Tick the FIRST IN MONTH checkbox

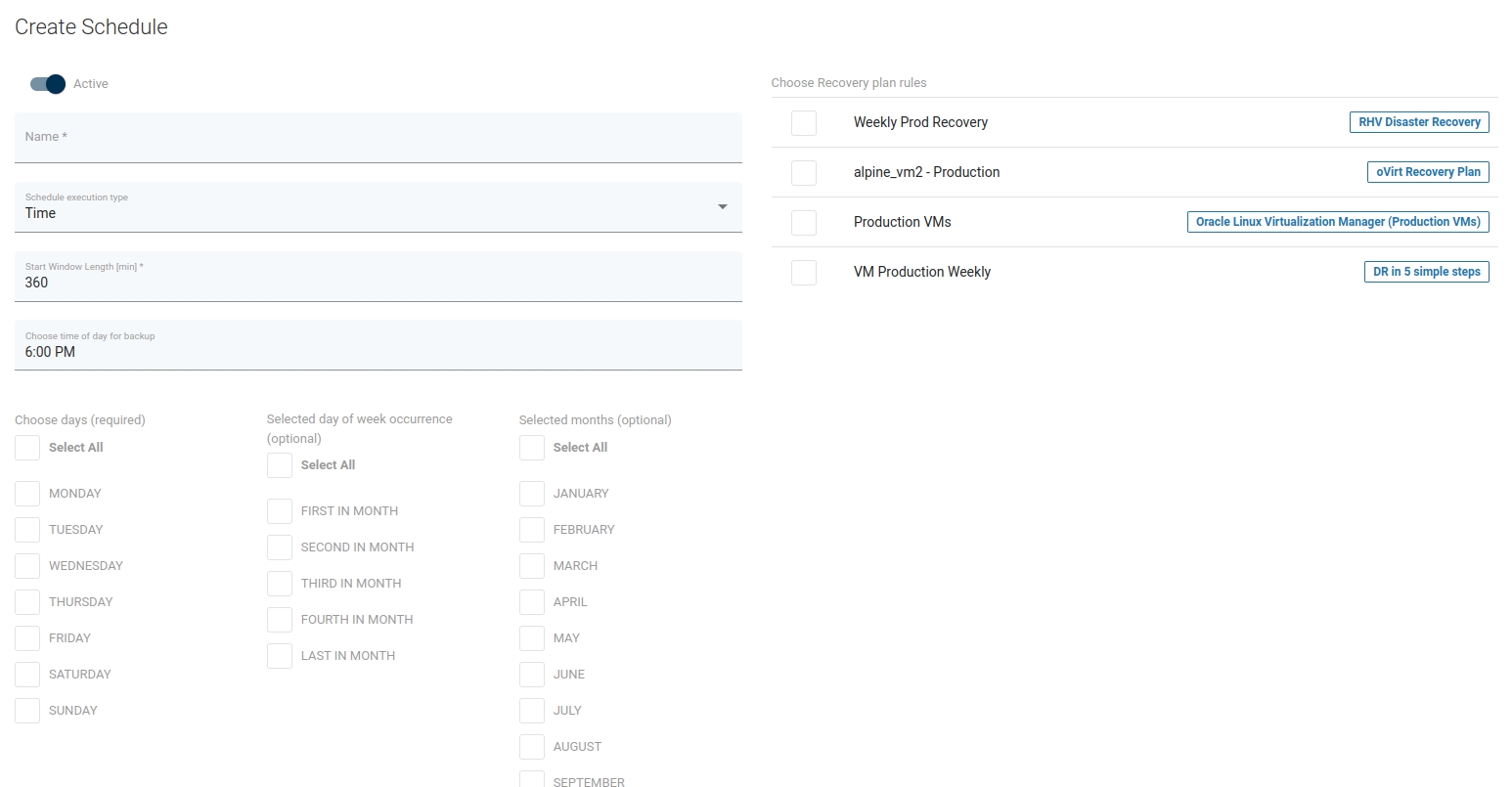[280, 511]
